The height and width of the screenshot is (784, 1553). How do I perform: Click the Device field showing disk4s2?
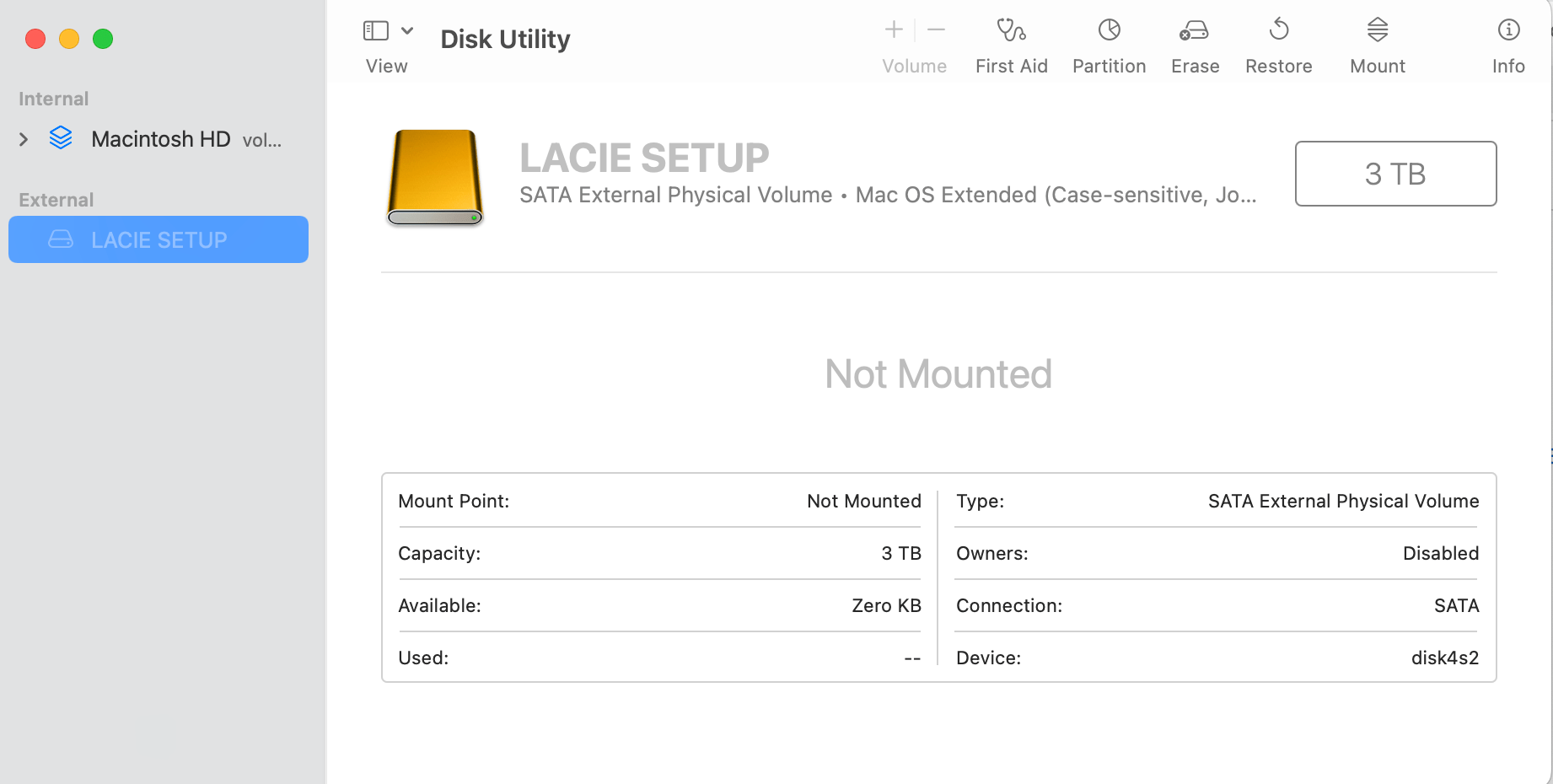pos(1445,658)
